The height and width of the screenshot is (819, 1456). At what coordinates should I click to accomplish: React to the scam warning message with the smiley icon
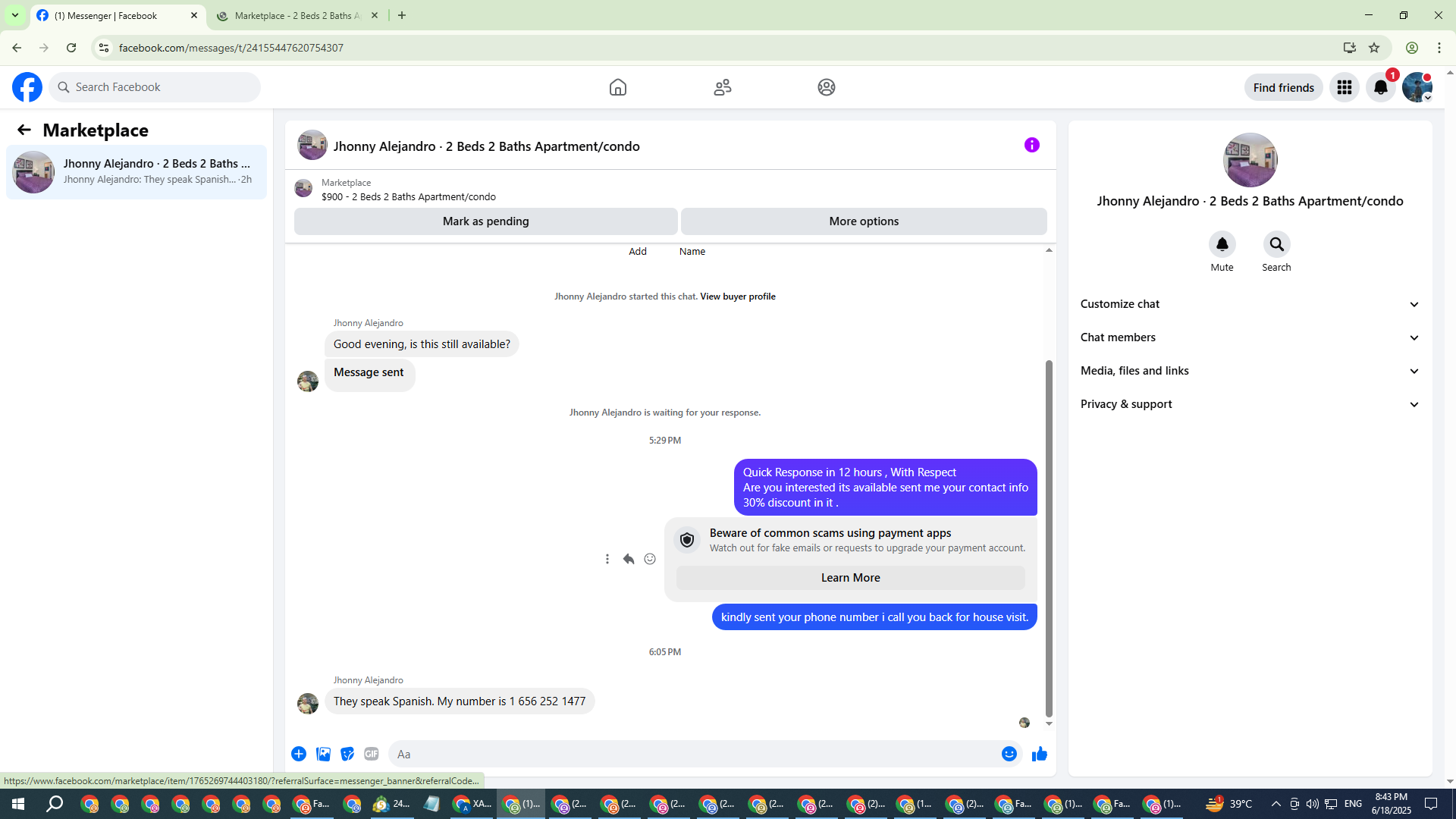pyautogui.click(x=650, y=559)
